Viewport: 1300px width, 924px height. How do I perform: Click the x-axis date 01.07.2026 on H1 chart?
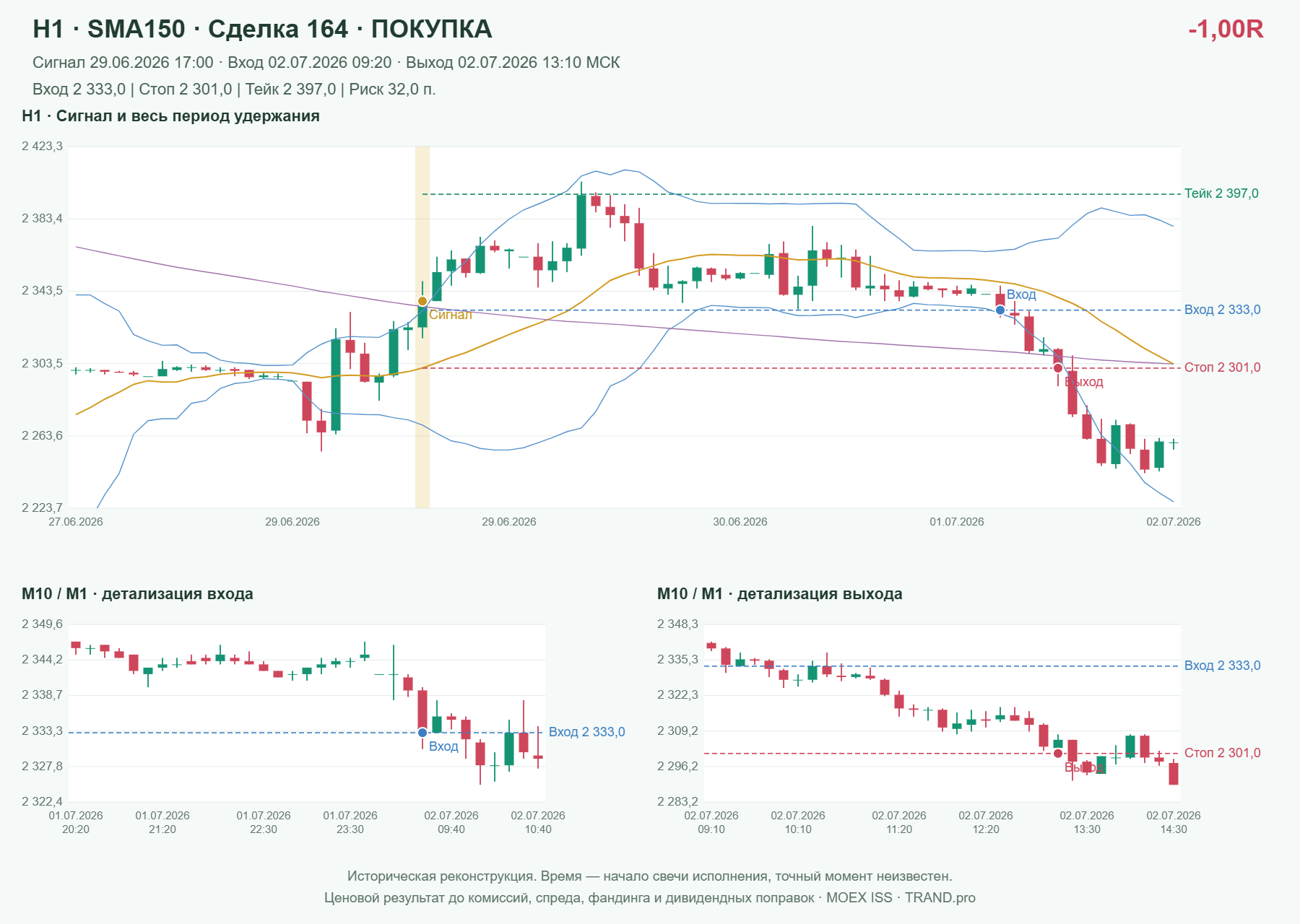(x=957, y=522)
